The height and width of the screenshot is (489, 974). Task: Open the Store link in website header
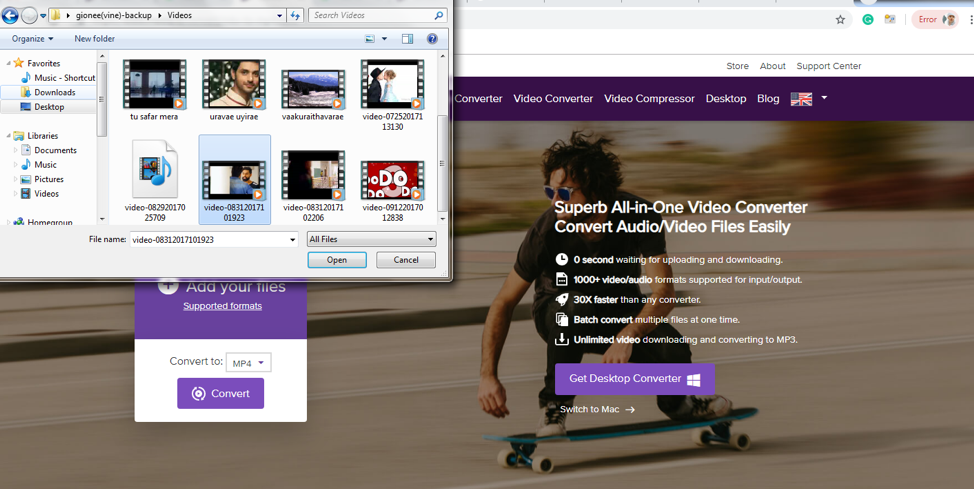click(x=737, y=66)
